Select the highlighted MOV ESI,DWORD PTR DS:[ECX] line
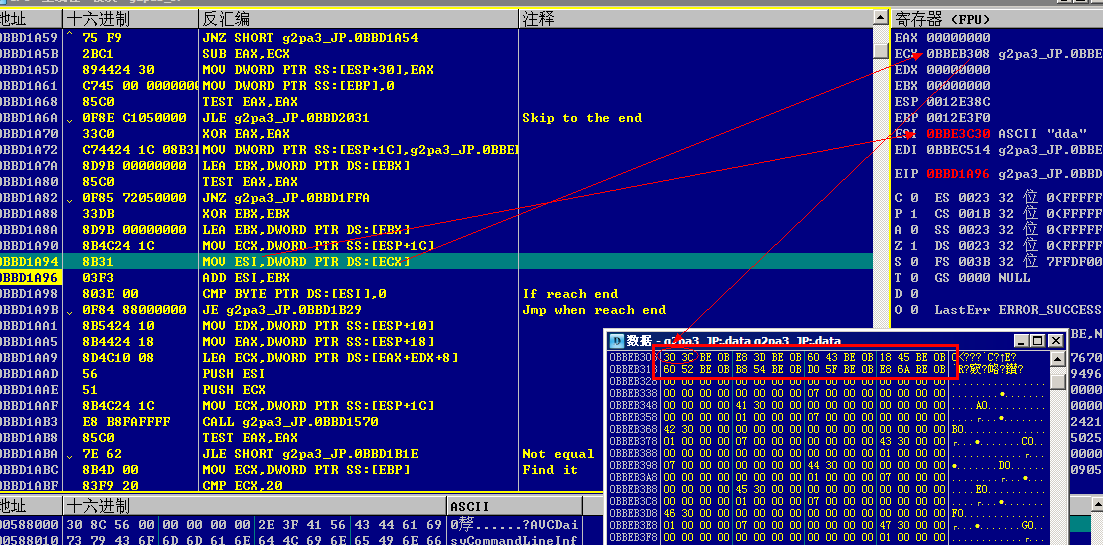Image resolution: width=1103 pixels, height=545 pixels. [x=436, y=262]
